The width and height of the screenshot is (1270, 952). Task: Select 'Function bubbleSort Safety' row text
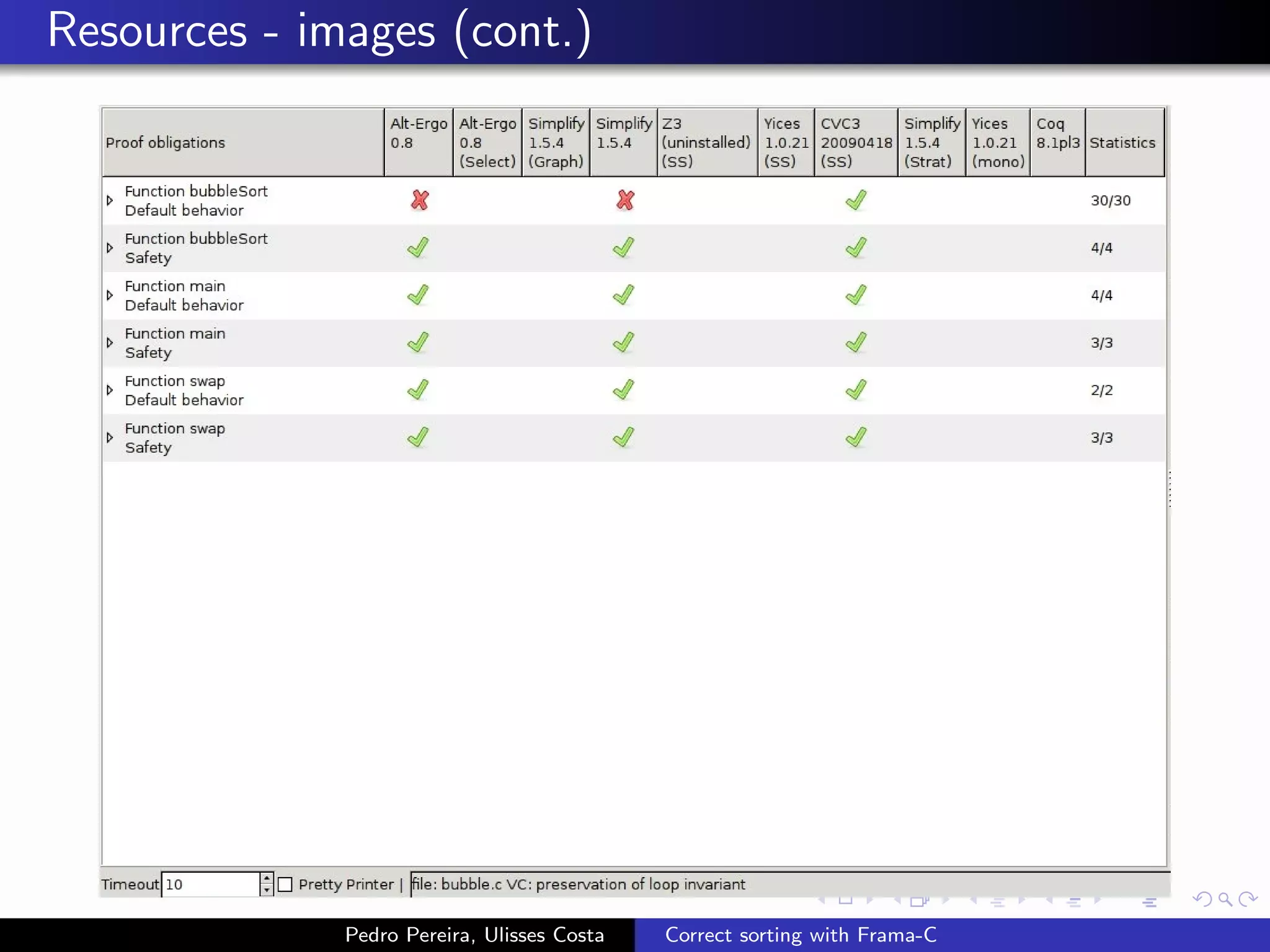tap(196, 248)
